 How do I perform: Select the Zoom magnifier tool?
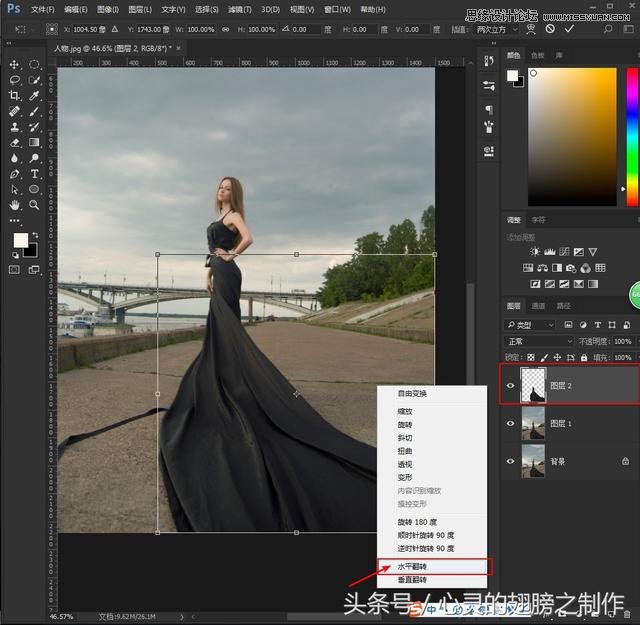(x=34, y=205)
